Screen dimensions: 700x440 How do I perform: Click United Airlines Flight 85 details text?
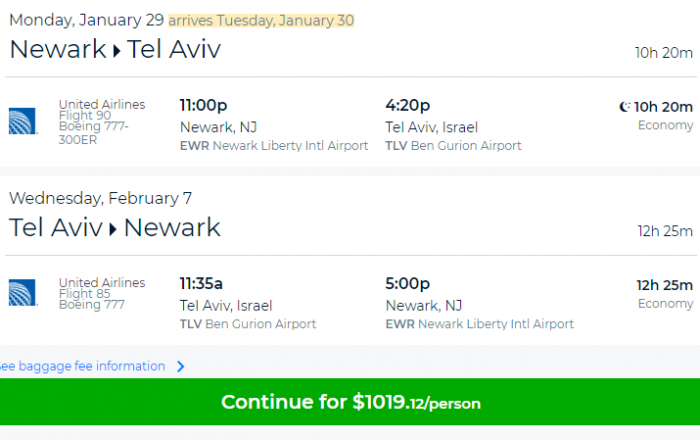click(x=102, y=293)
